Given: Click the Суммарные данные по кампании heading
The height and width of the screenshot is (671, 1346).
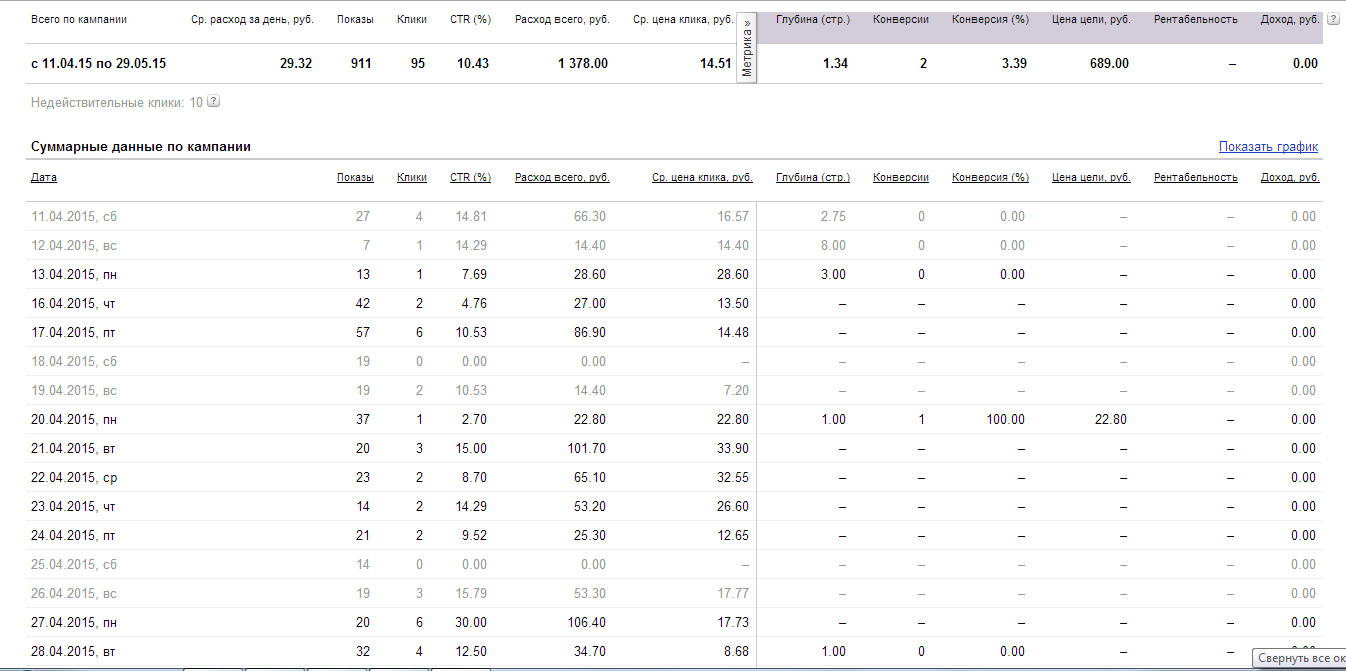Looking at the screenshot, I should coord(140,147).
